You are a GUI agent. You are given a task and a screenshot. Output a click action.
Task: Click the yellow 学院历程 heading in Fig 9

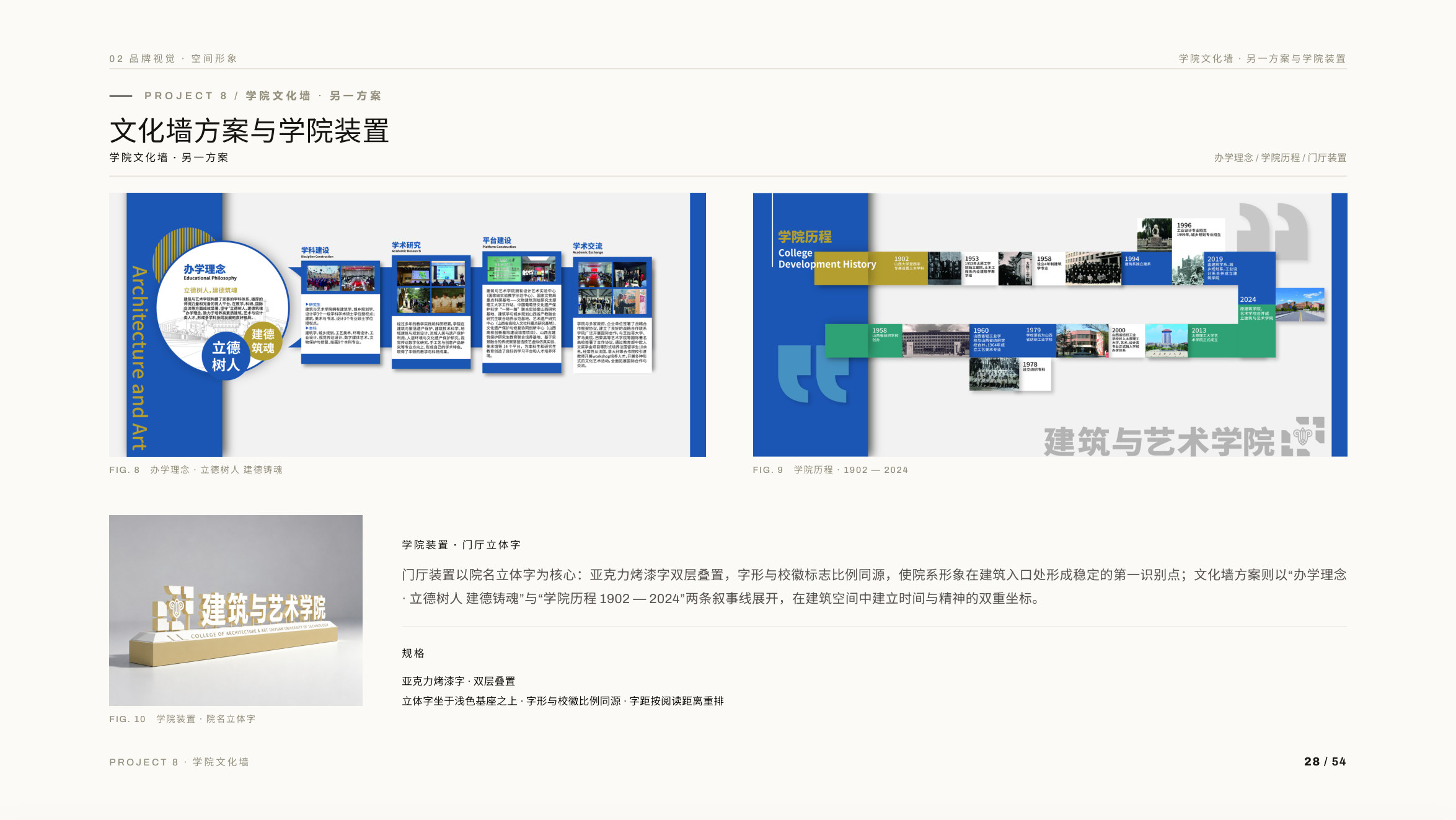(x=805, y=236)
